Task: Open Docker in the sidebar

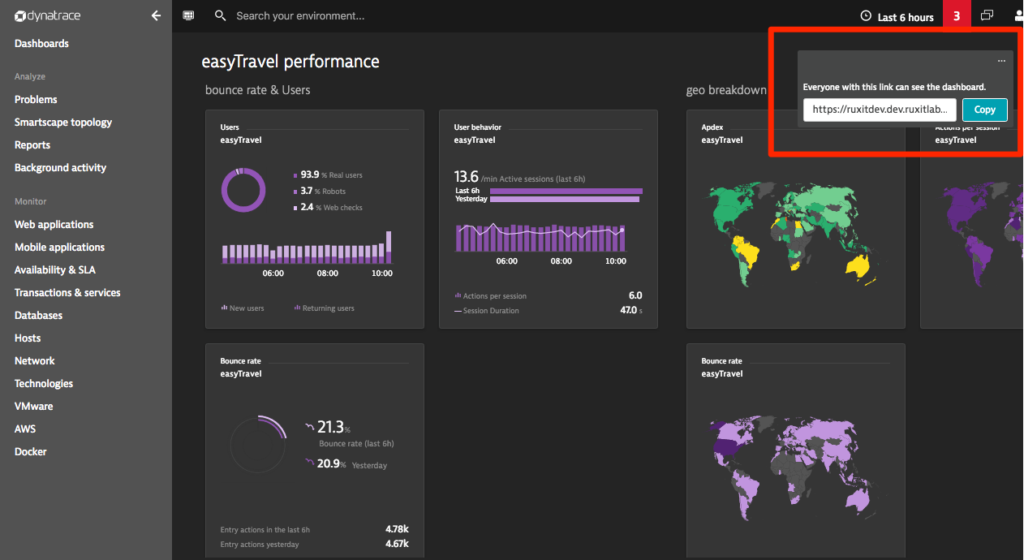Action: click(31, 452)
